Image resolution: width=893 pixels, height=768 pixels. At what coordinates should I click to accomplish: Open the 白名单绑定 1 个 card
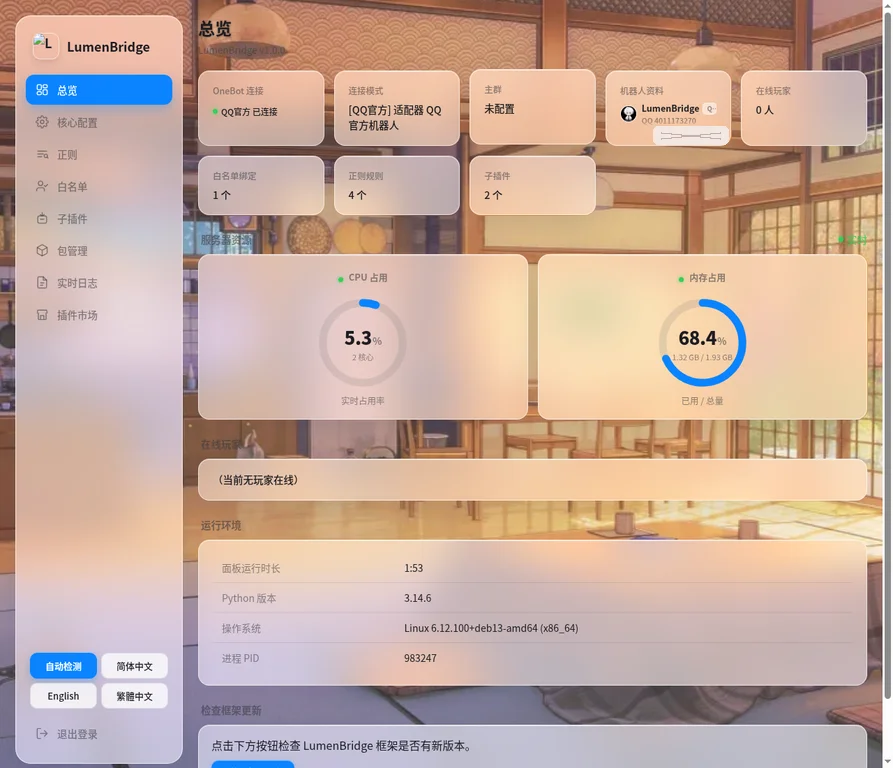coord(261,186)
